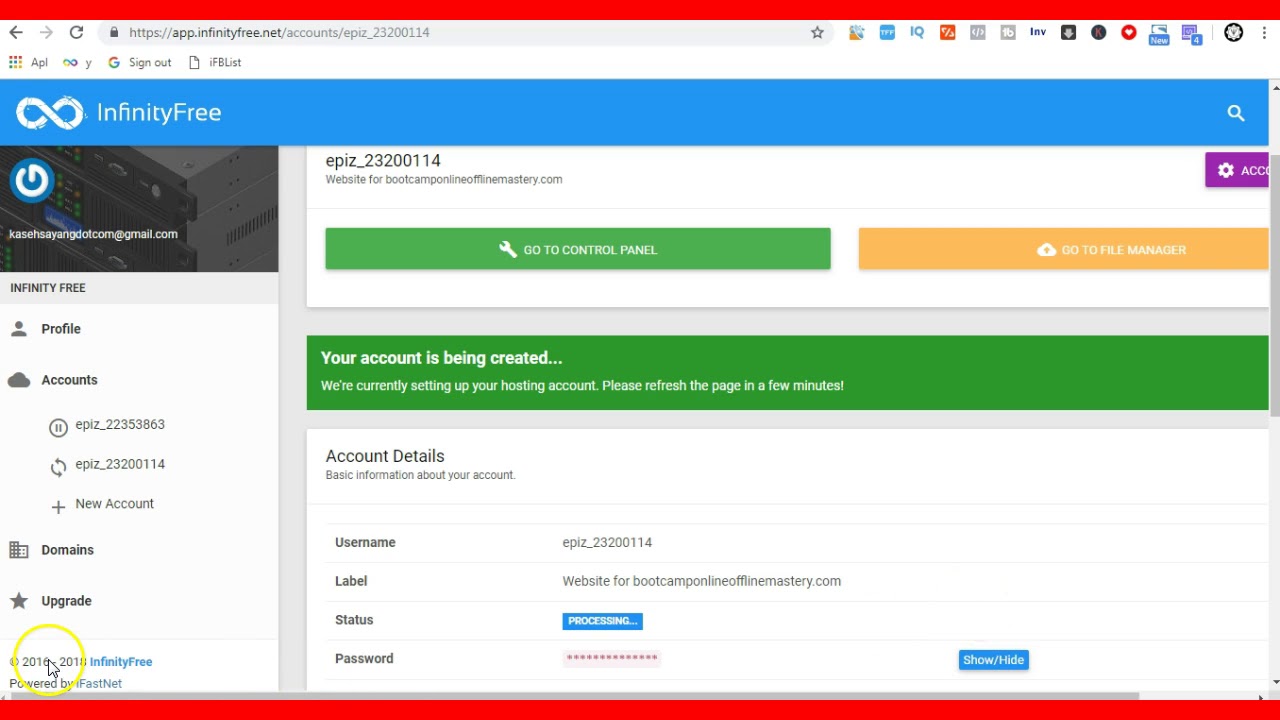Image resolution: width=1280 pixels, height=720 pixels.
Task: Click the kasehsayangdotcom@gmail.com email
Action: [93, 234]
